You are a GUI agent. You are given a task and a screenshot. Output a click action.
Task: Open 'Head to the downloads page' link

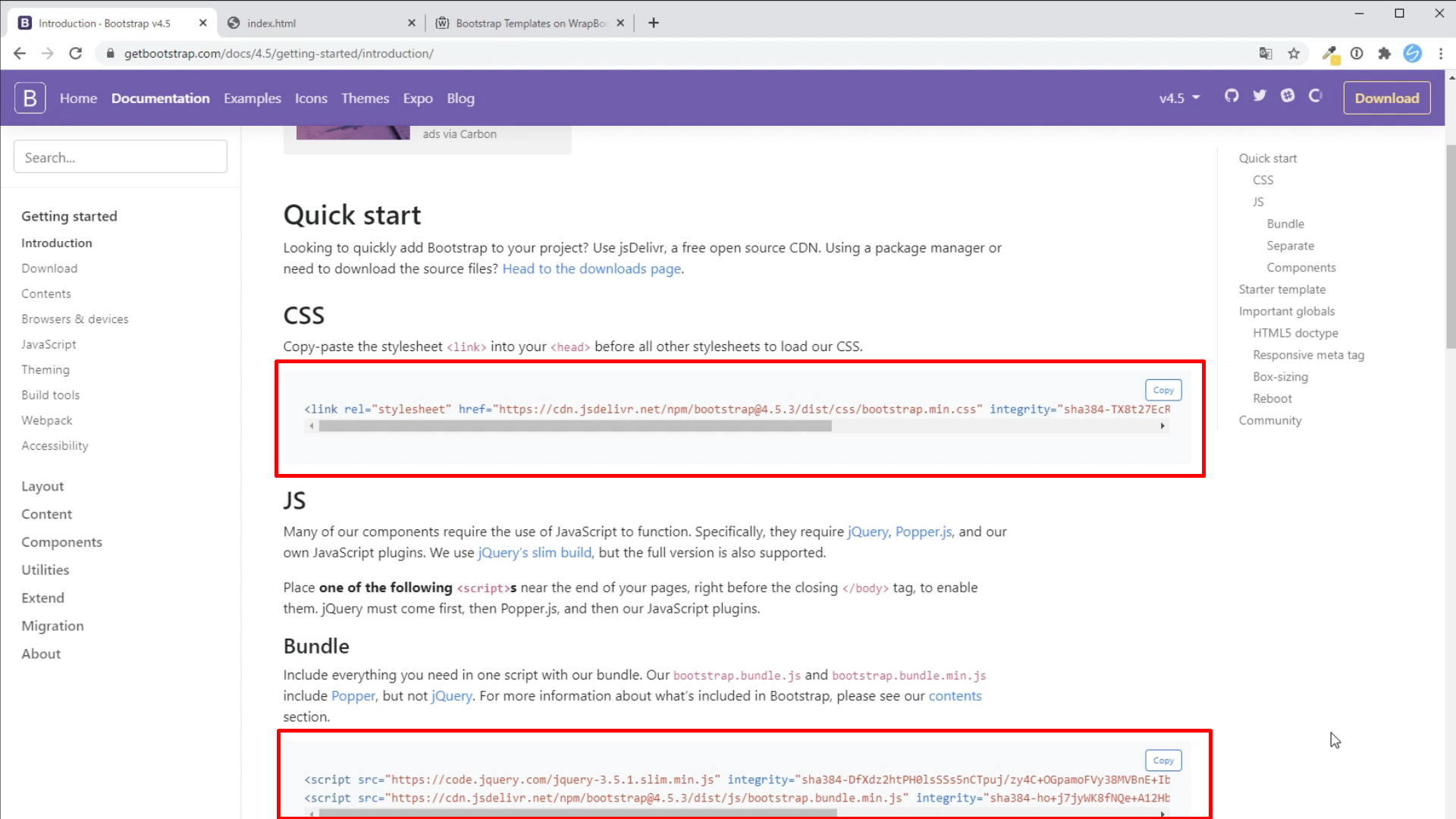[x=591, y=268]
